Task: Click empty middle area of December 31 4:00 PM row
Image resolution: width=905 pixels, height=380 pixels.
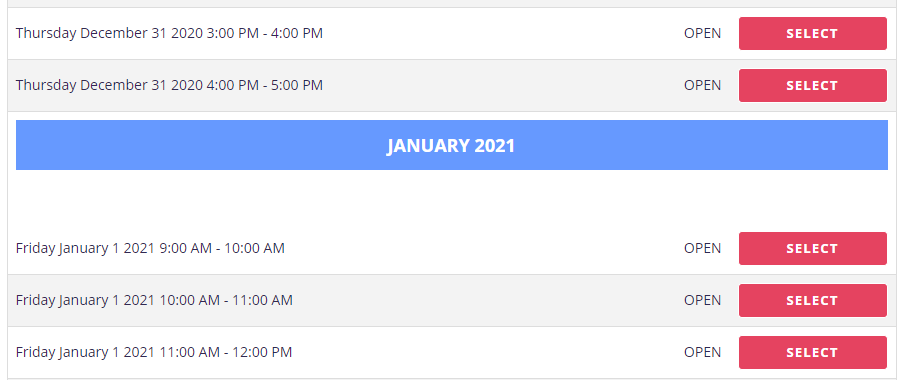Action: tap(502, 85)
